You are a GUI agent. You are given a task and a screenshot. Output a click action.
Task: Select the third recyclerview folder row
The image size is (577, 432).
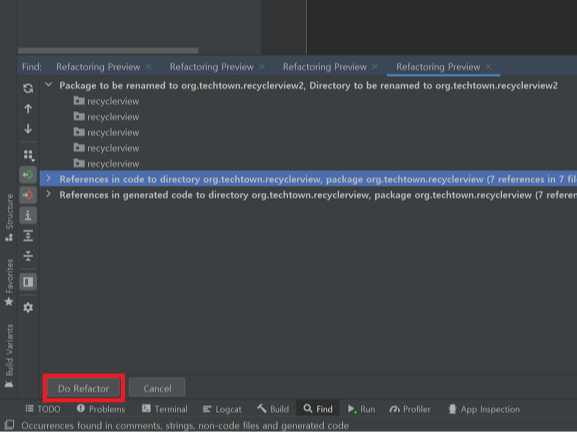(x=106, y=132)
